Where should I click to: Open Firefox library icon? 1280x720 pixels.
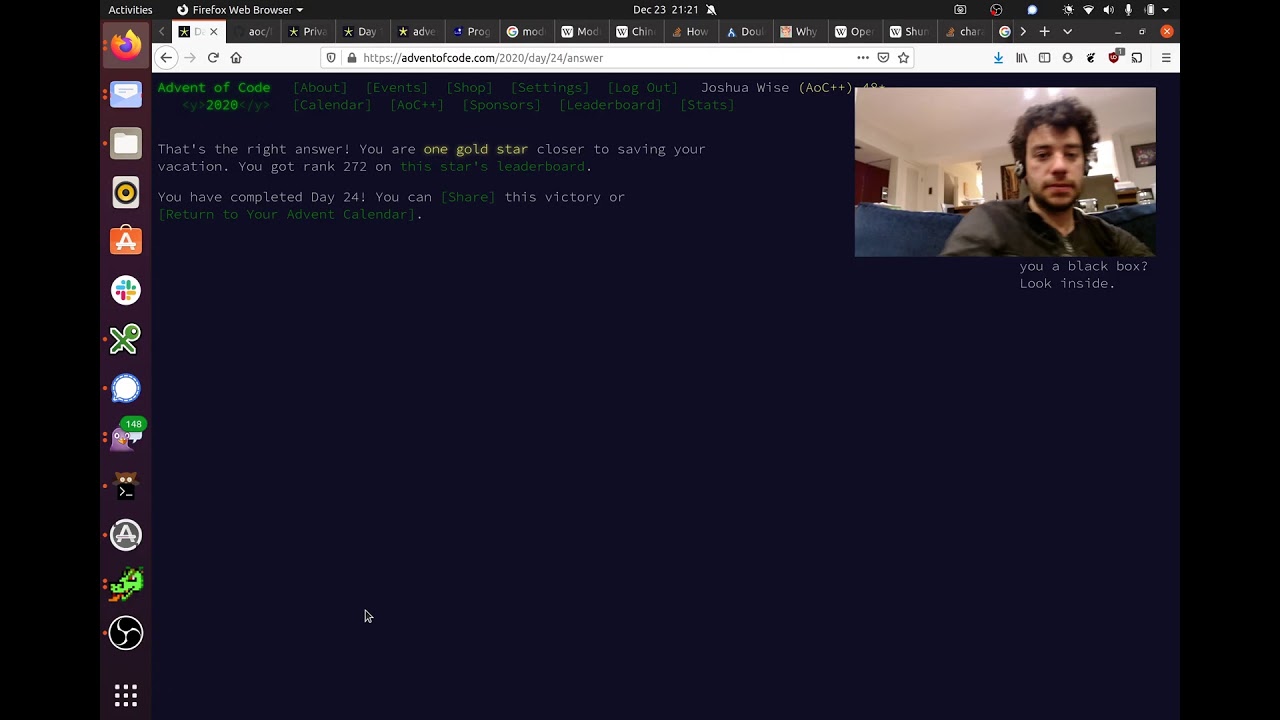1021,58
